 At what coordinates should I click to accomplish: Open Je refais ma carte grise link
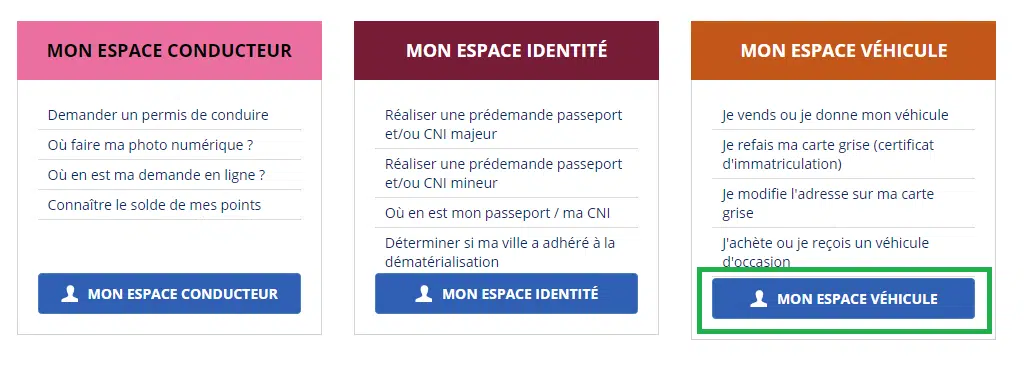829,154
